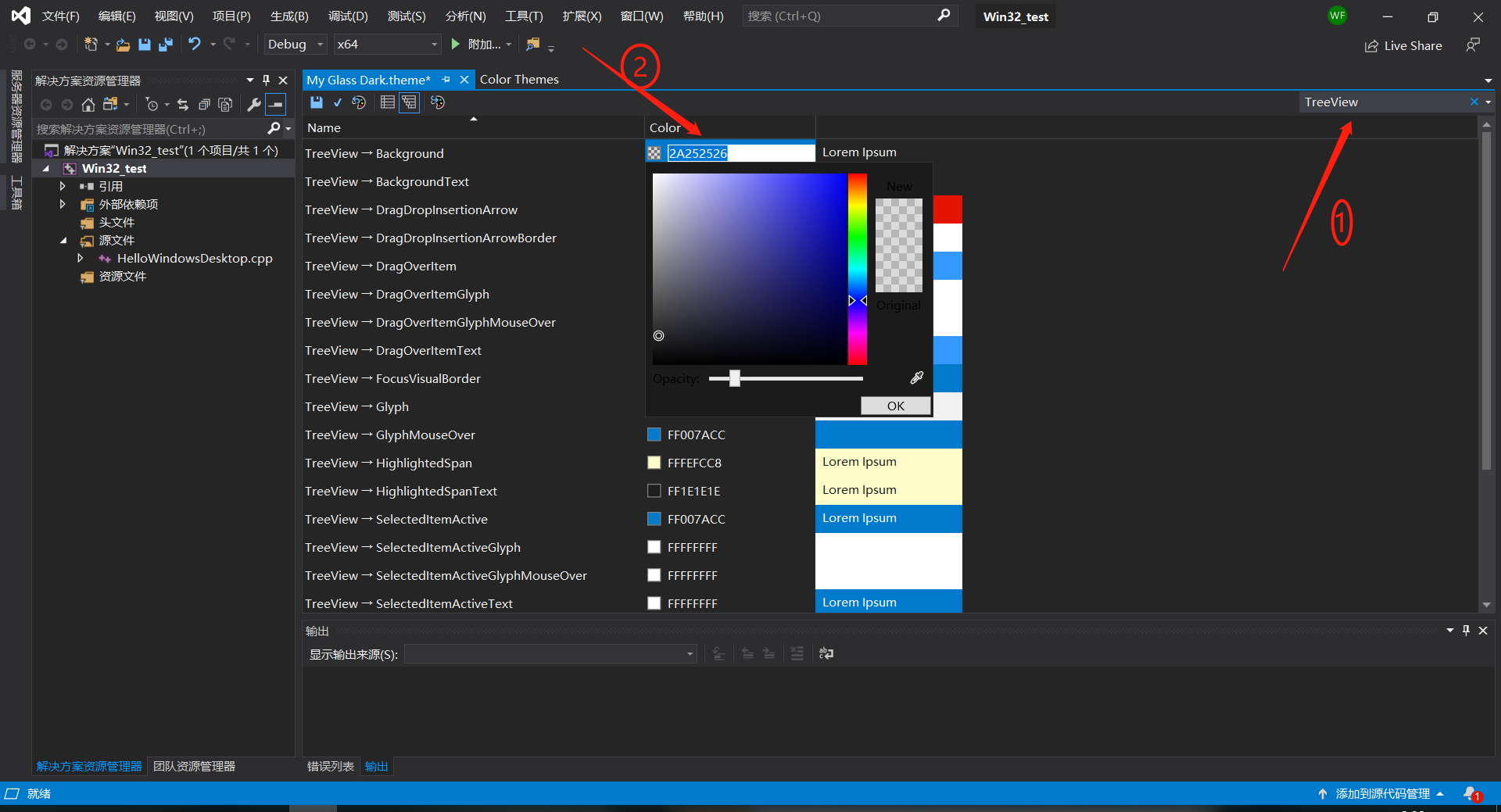
Task: Click inside the TreeView search filter box
Action: tap(1384, 102)
